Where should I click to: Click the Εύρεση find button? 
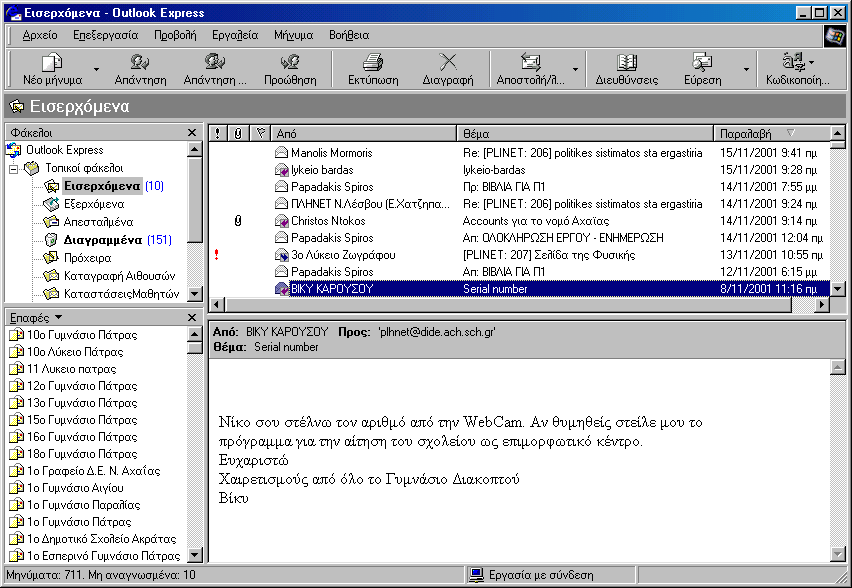pos(703,69)
